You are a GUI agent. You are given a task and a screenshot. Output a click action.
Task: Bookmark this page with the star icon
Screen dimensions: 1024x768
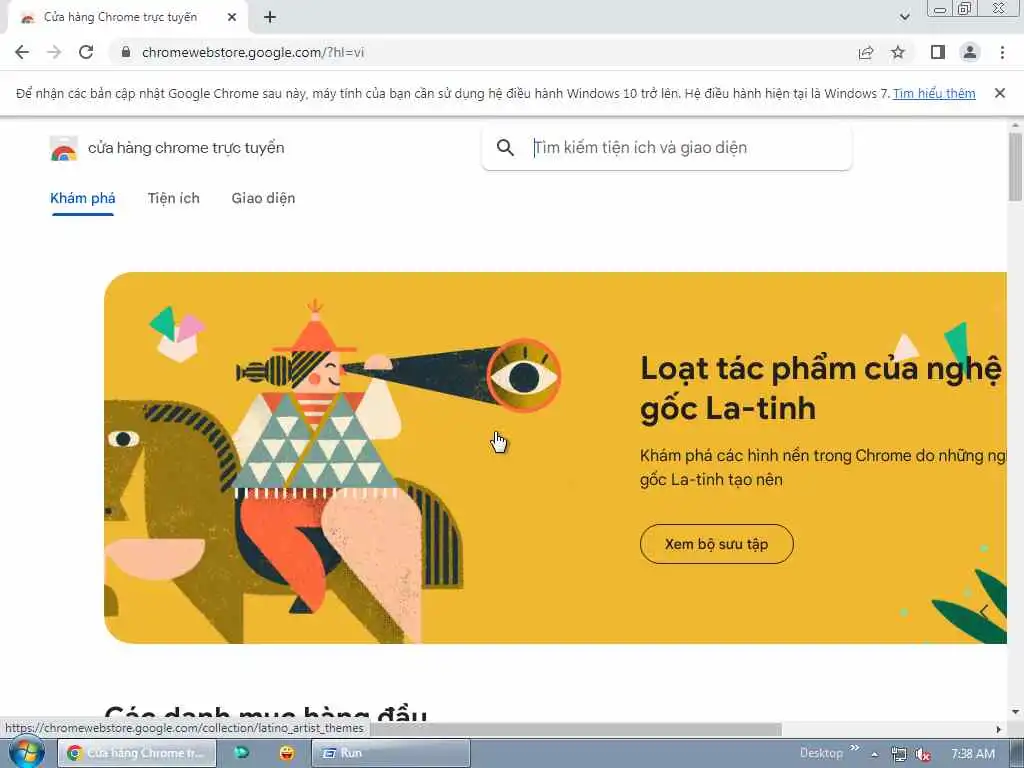[x=898, y=52]
